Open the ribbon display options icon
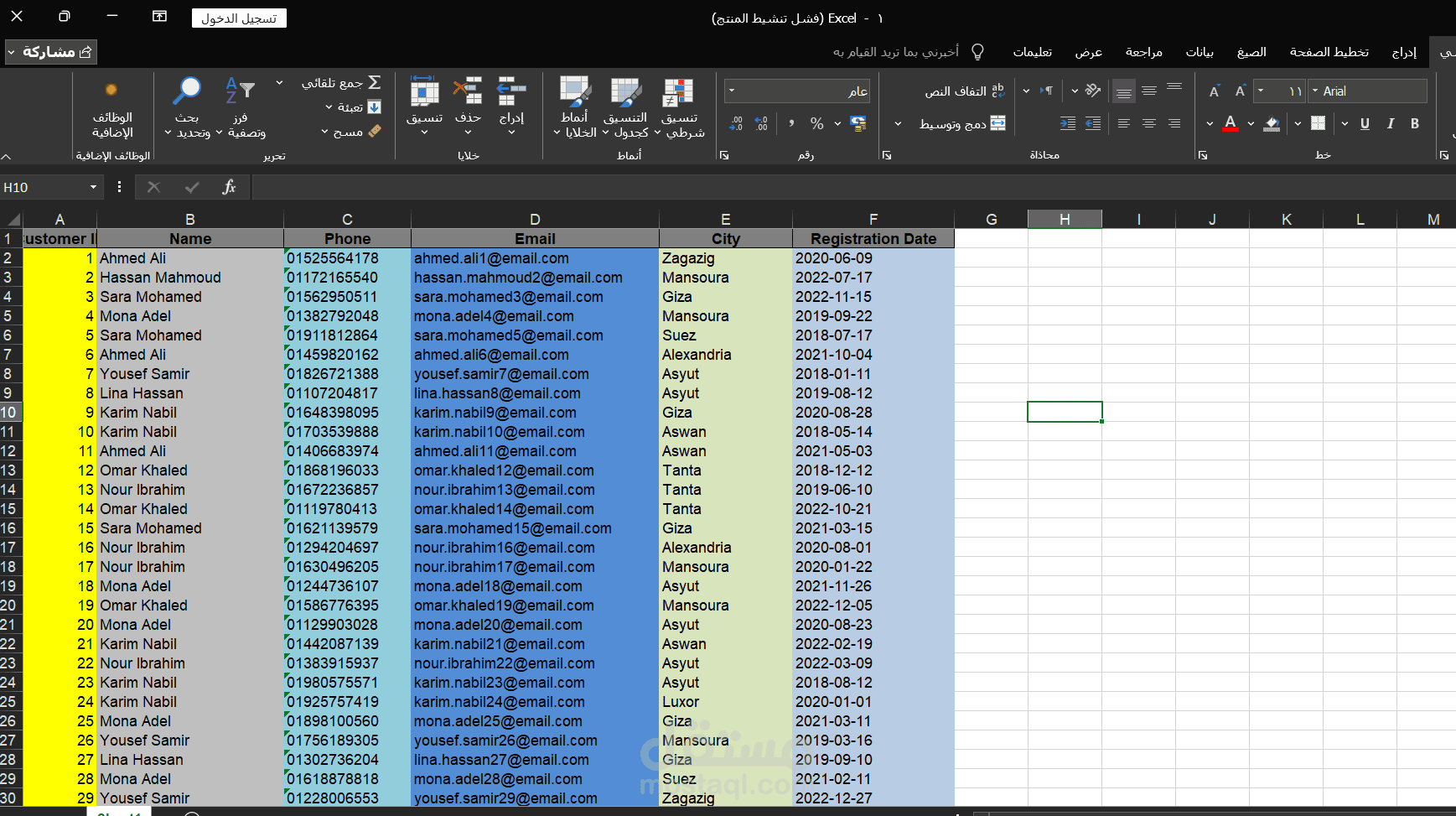1456x816 pixels. [x=159, y=17]
